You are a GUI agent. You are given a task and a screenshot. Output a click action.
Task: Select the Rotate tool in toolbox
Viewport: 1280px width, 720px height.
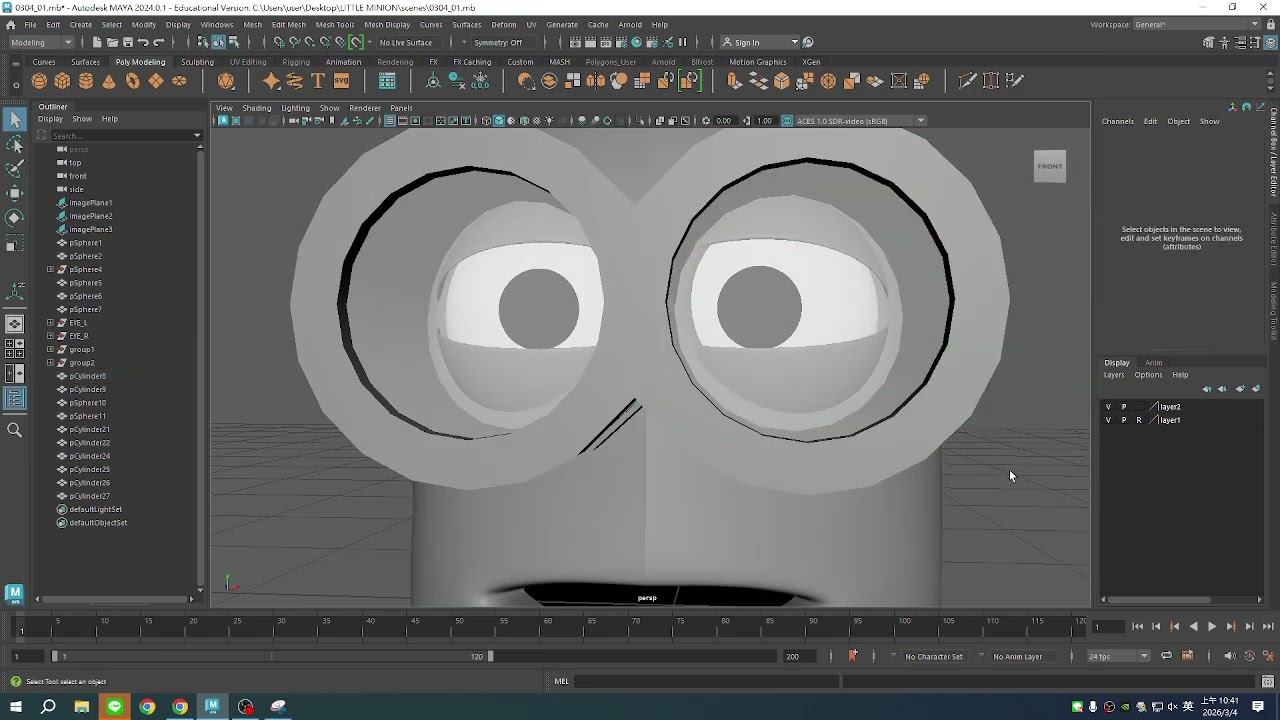(14, 217)
